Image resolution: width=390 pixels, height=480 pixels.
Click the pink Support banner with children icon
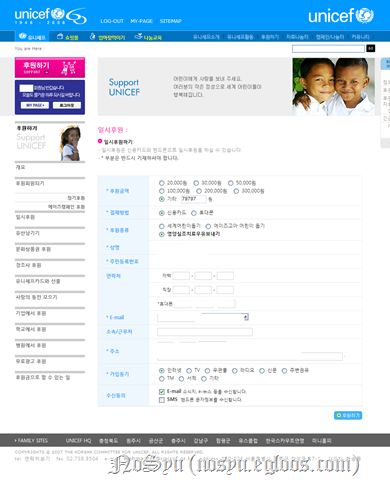(50, 67)
